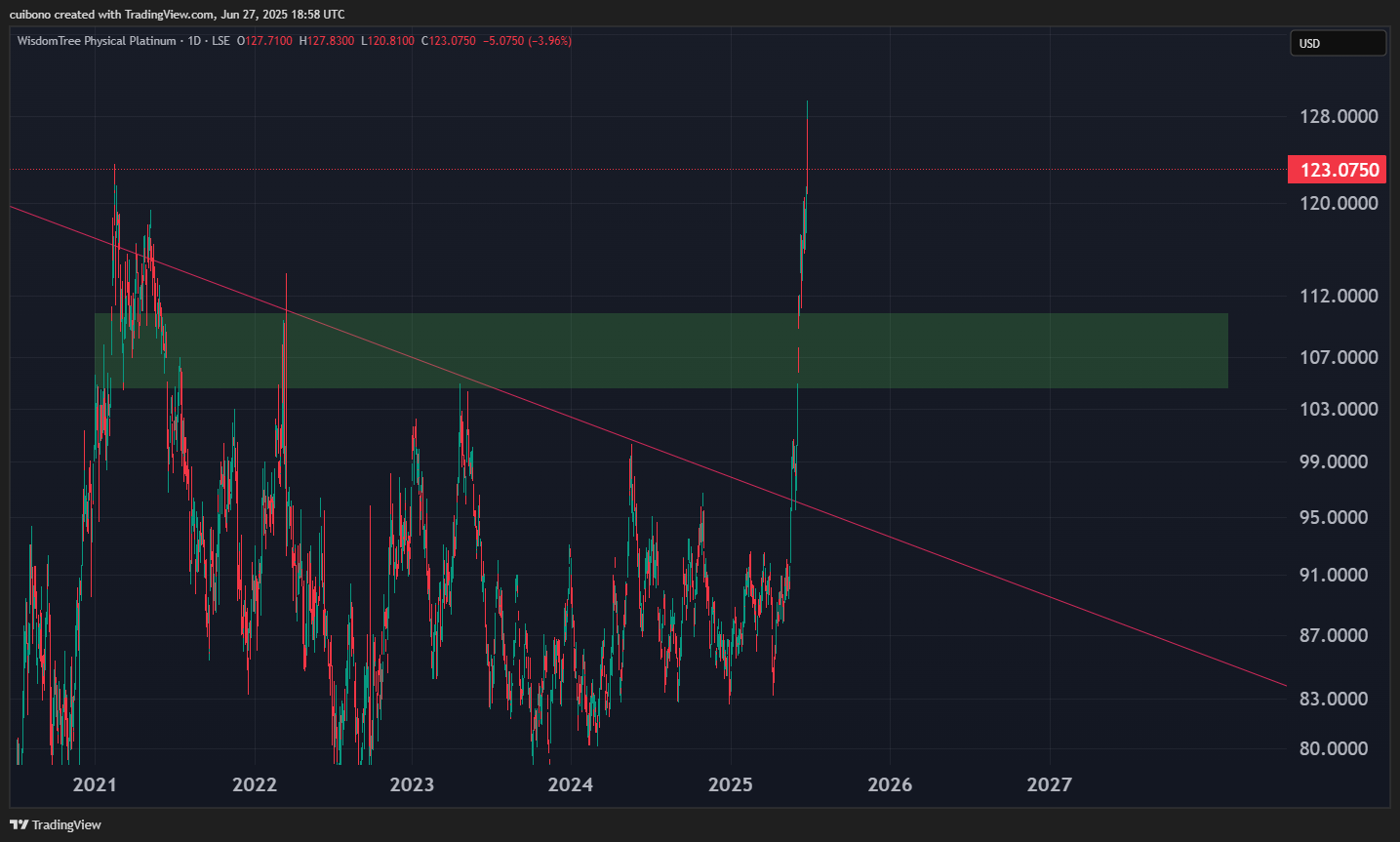Click the 87.0000 price axis label
Image resolution: width=1400 pixels, height=842 pixels.
click(x=1334, y=635)
